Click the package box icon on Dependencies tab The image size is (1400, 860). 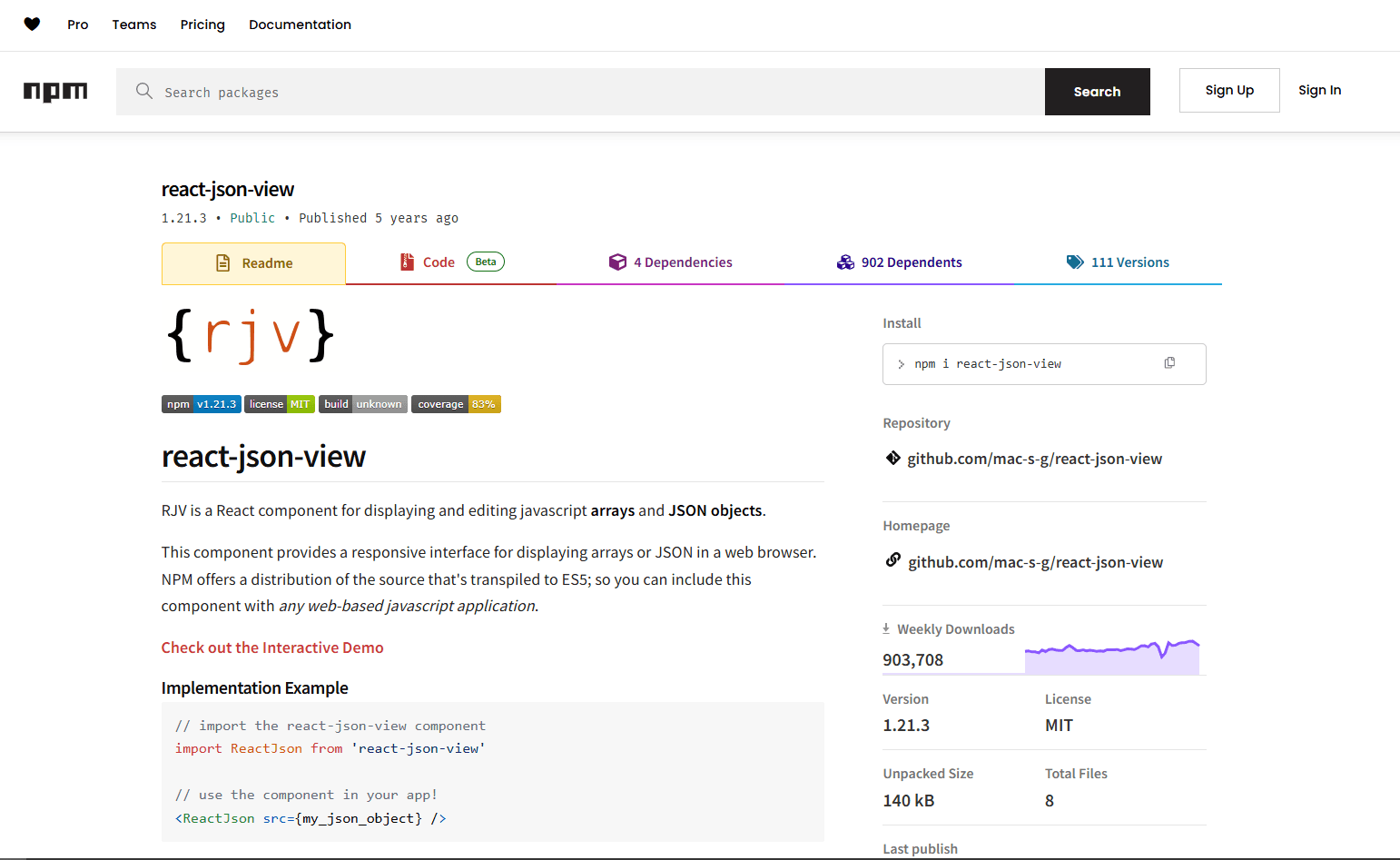coord(618,262)
